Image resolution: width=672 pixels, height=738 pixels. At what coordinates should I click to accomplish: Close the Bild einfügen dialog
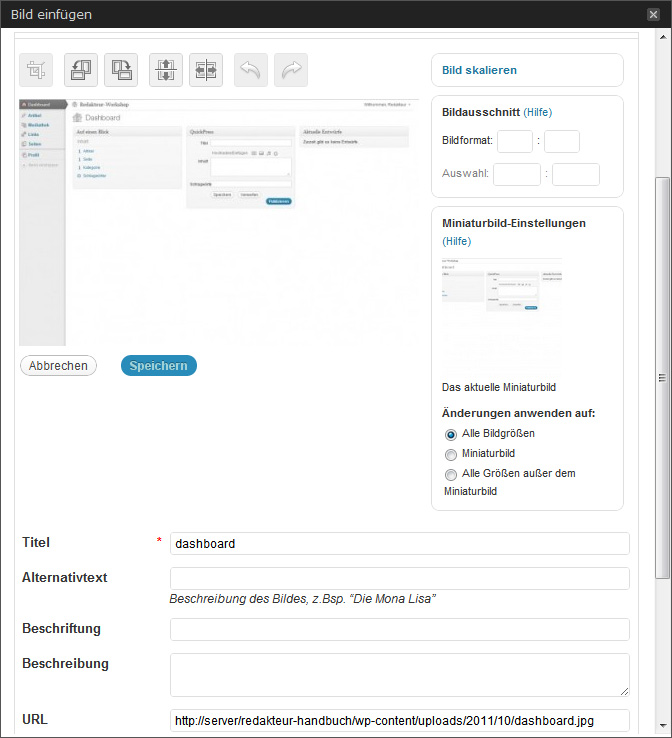click(x=653, y=14)
